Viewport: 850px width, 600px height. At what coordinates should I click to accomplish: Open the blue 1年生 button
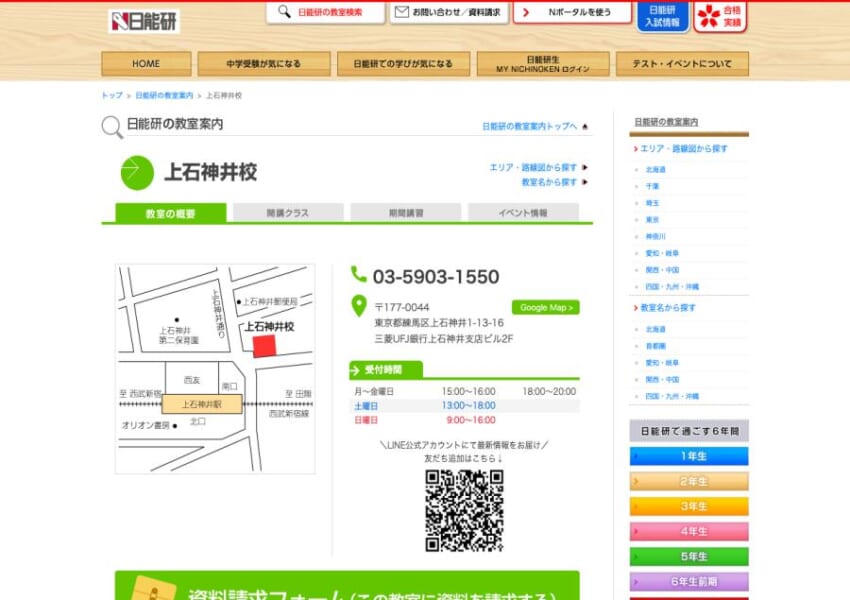(x=689, y=456)
